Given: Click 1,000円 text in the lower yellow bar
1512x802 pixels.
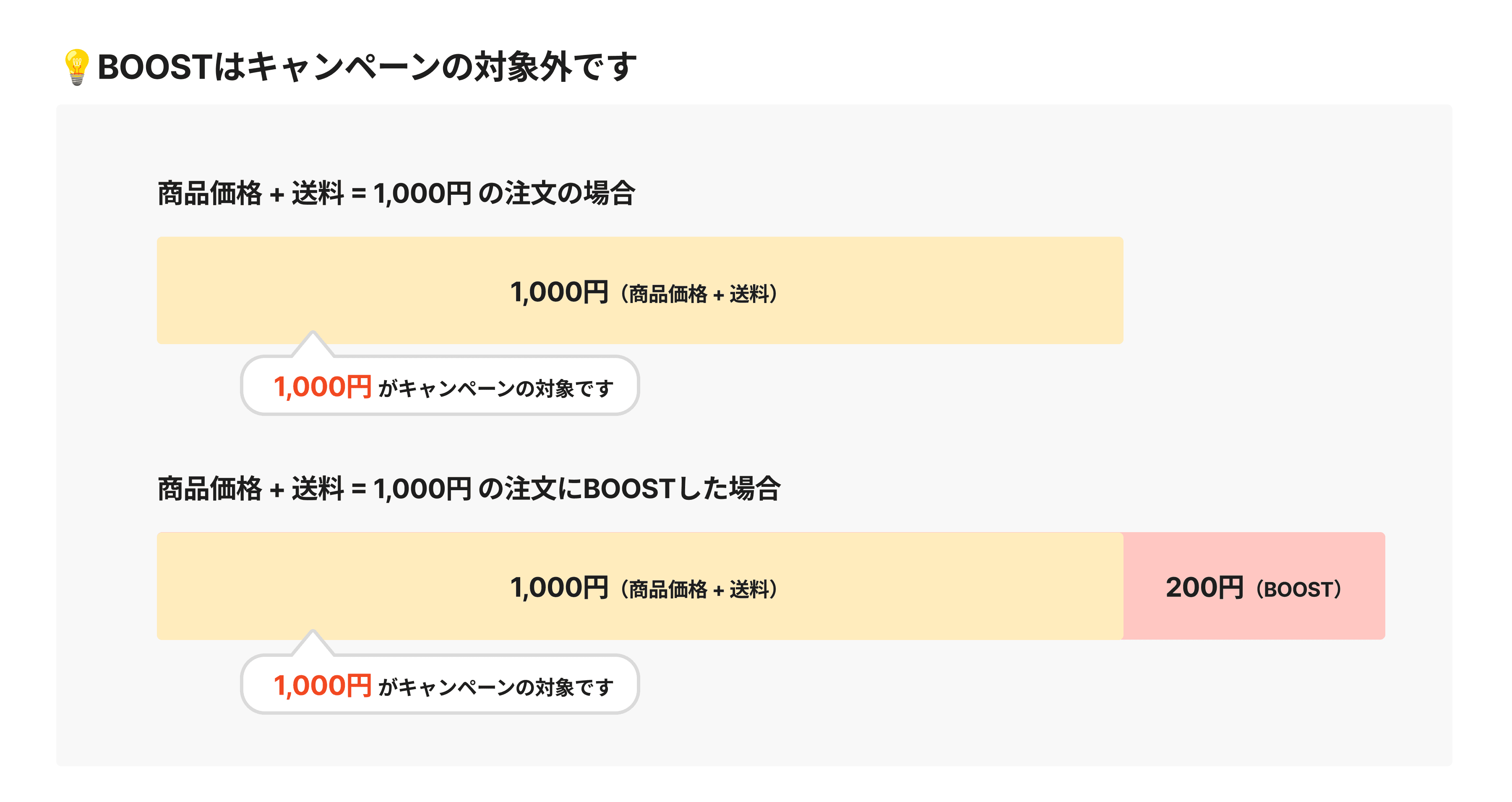Looking at the screenshot, I should (x=559, y=588).
